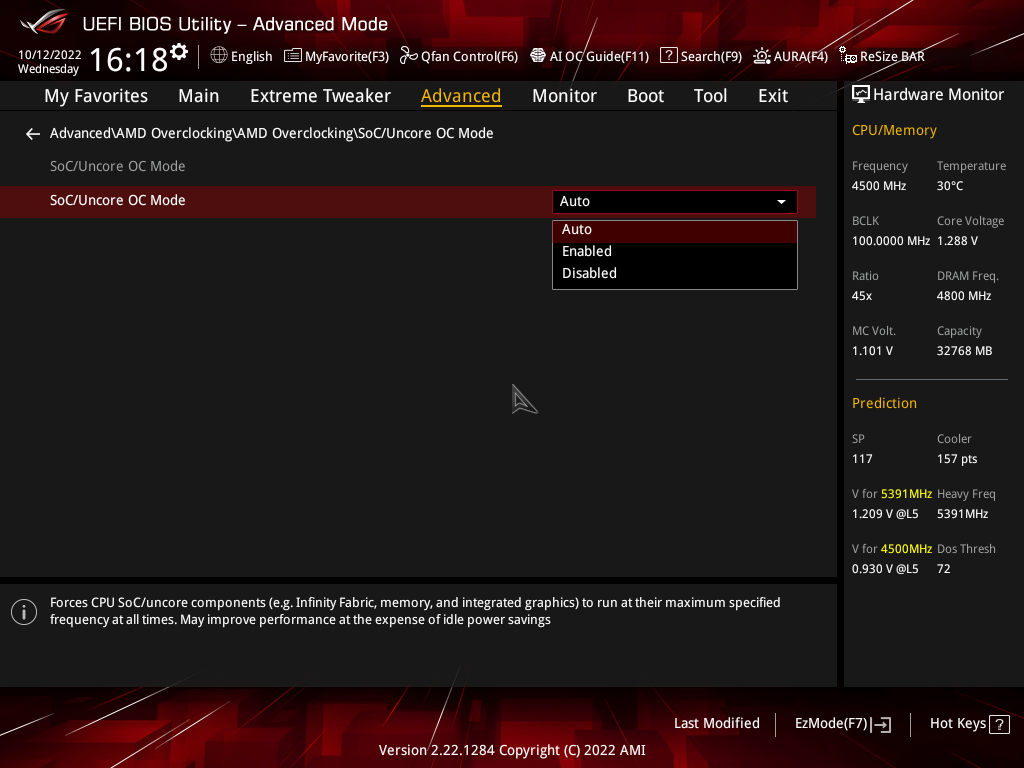Click the info icon in the help area
Image resolution: width=1024 pixels, height=768 pixels.
coord(24,612)
